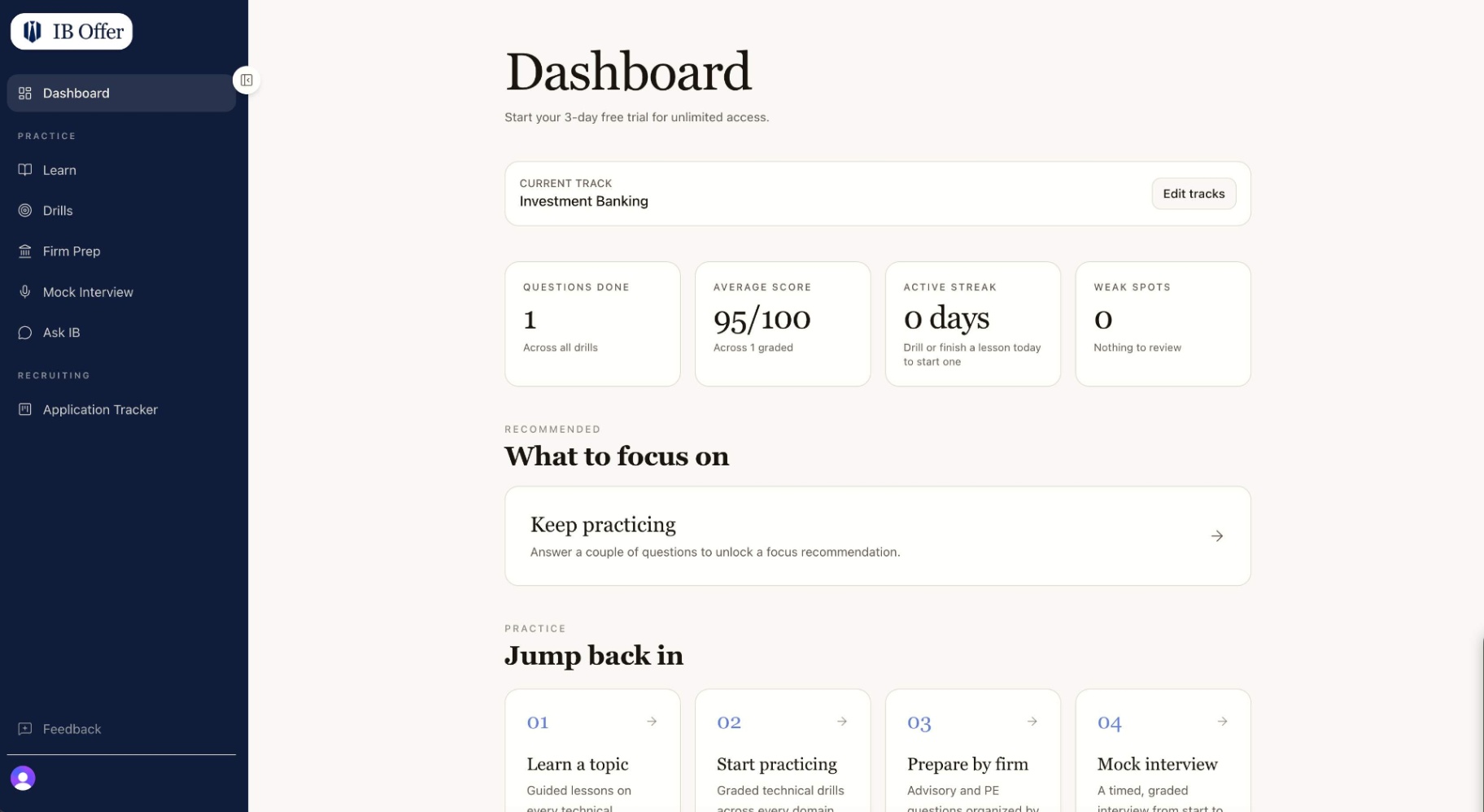Open the Drills target icon
1484x812 pixels.
pyautogui.click(x=25, y=211)
